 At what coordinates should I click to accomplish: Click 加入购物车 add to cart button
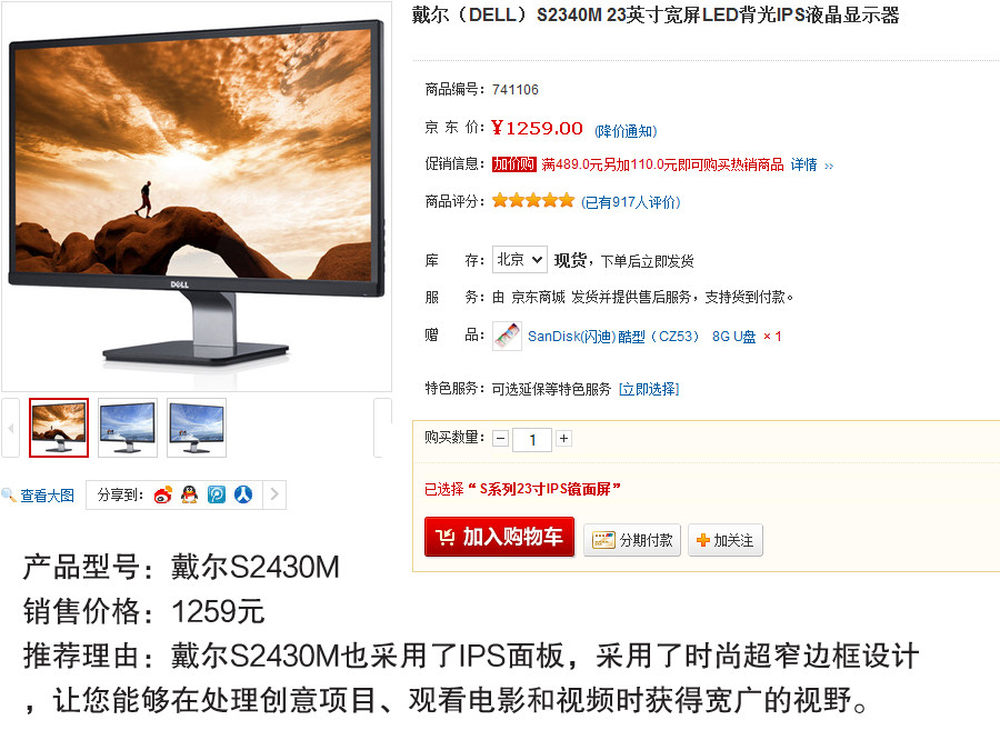coord(499,537)
